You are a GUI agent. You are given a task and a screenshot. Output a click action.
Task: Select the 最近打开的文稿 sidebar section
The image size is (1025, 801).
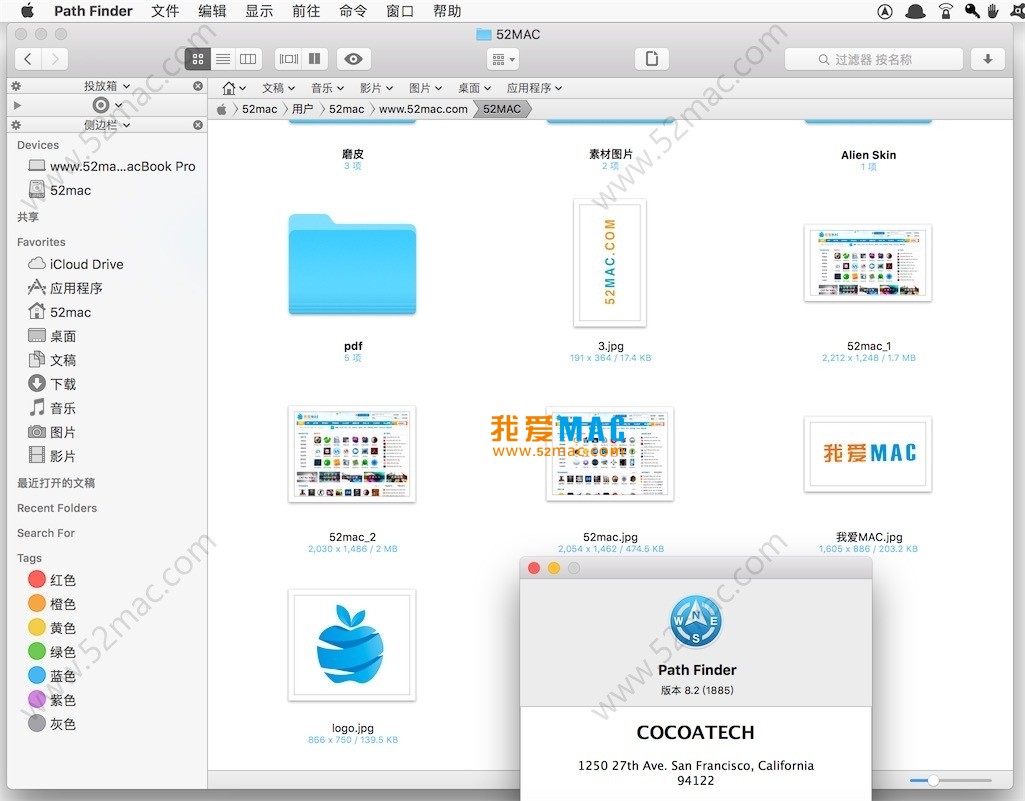tap(56, 483)
